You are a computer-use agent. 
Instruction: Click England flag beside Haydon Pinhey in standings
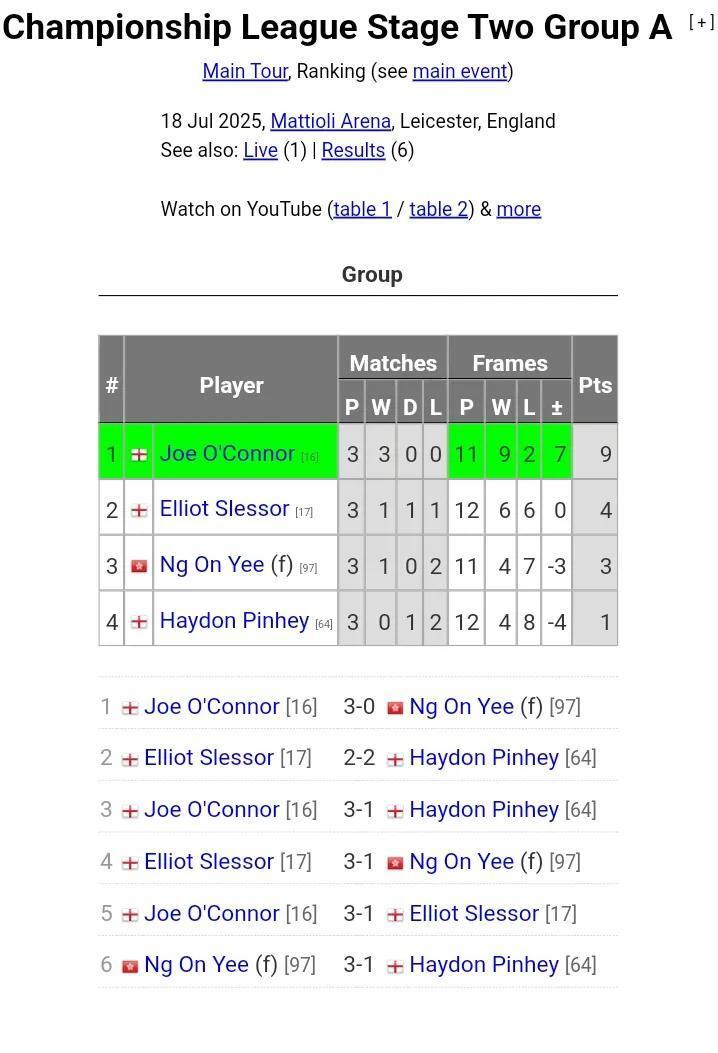pyautogui.click(x=139, y=623)
